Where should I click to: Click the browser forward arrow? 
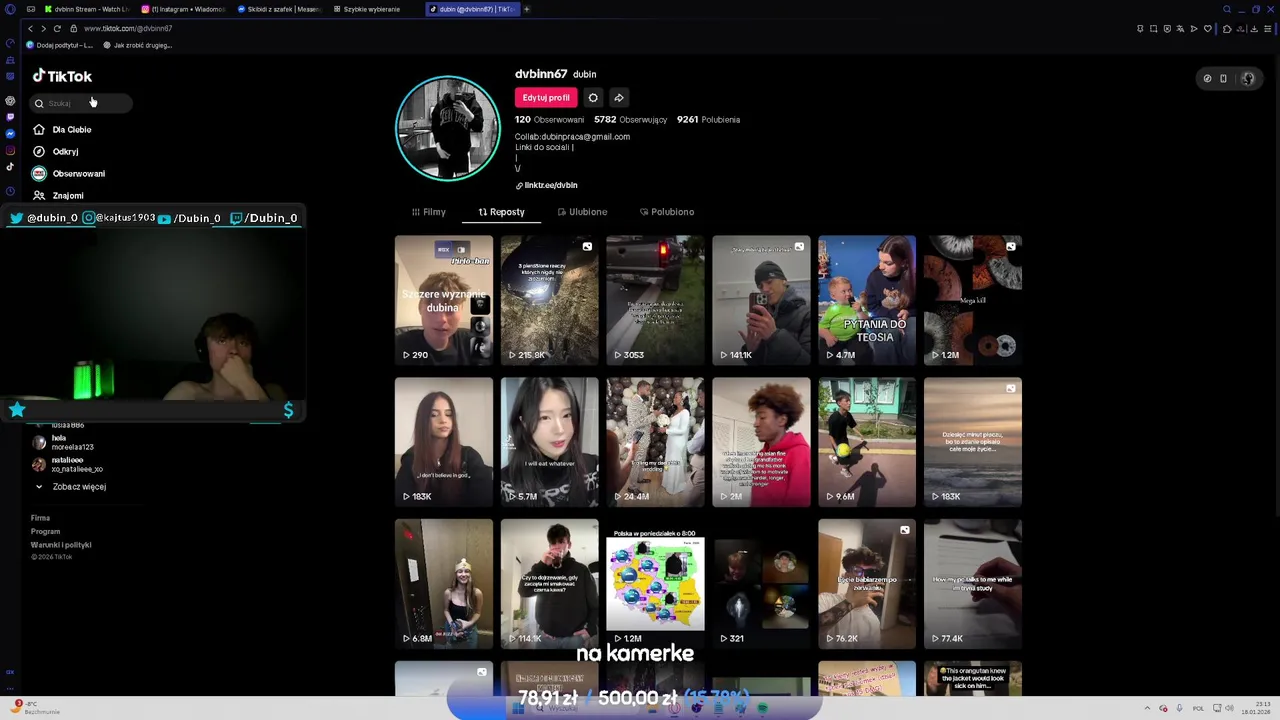click(x=43, y=28)
